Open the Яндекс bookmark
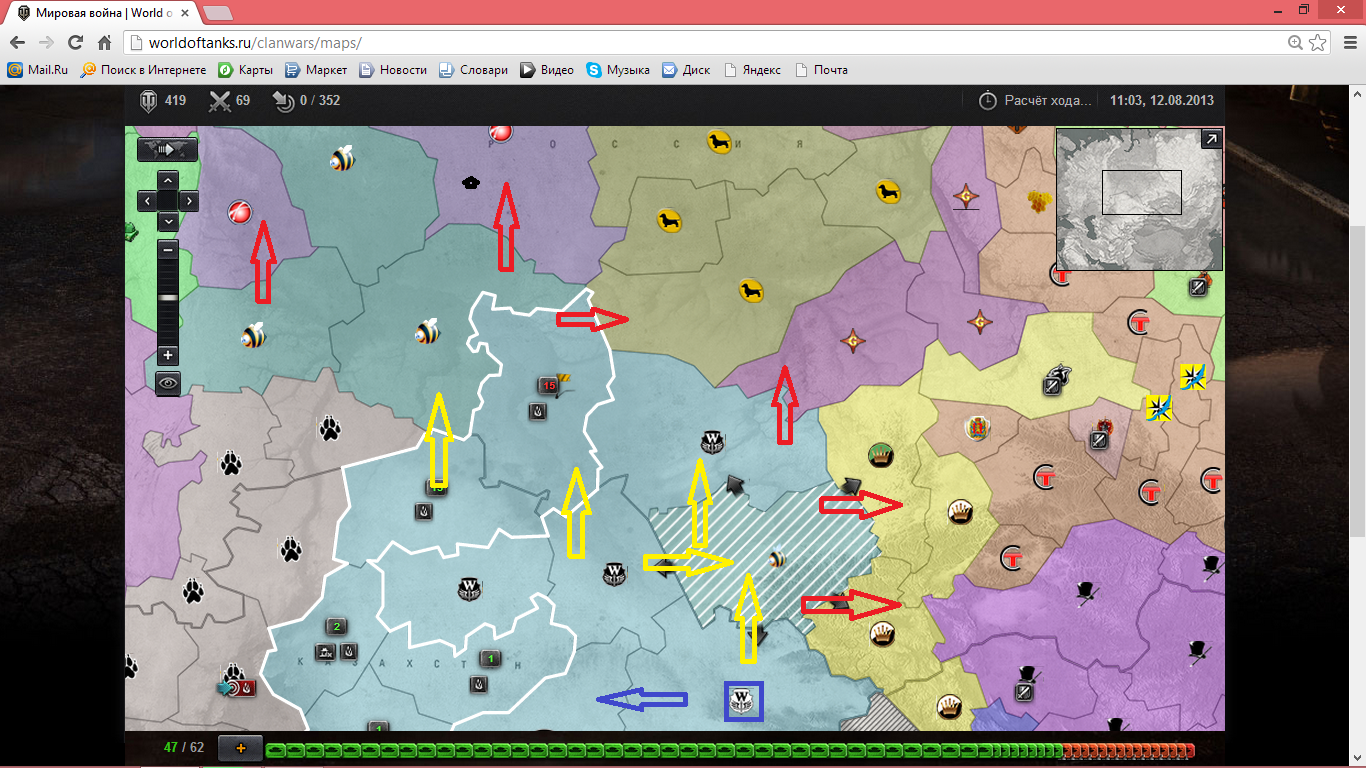Viewport: 1366px width, 768px height. [753, 70]
